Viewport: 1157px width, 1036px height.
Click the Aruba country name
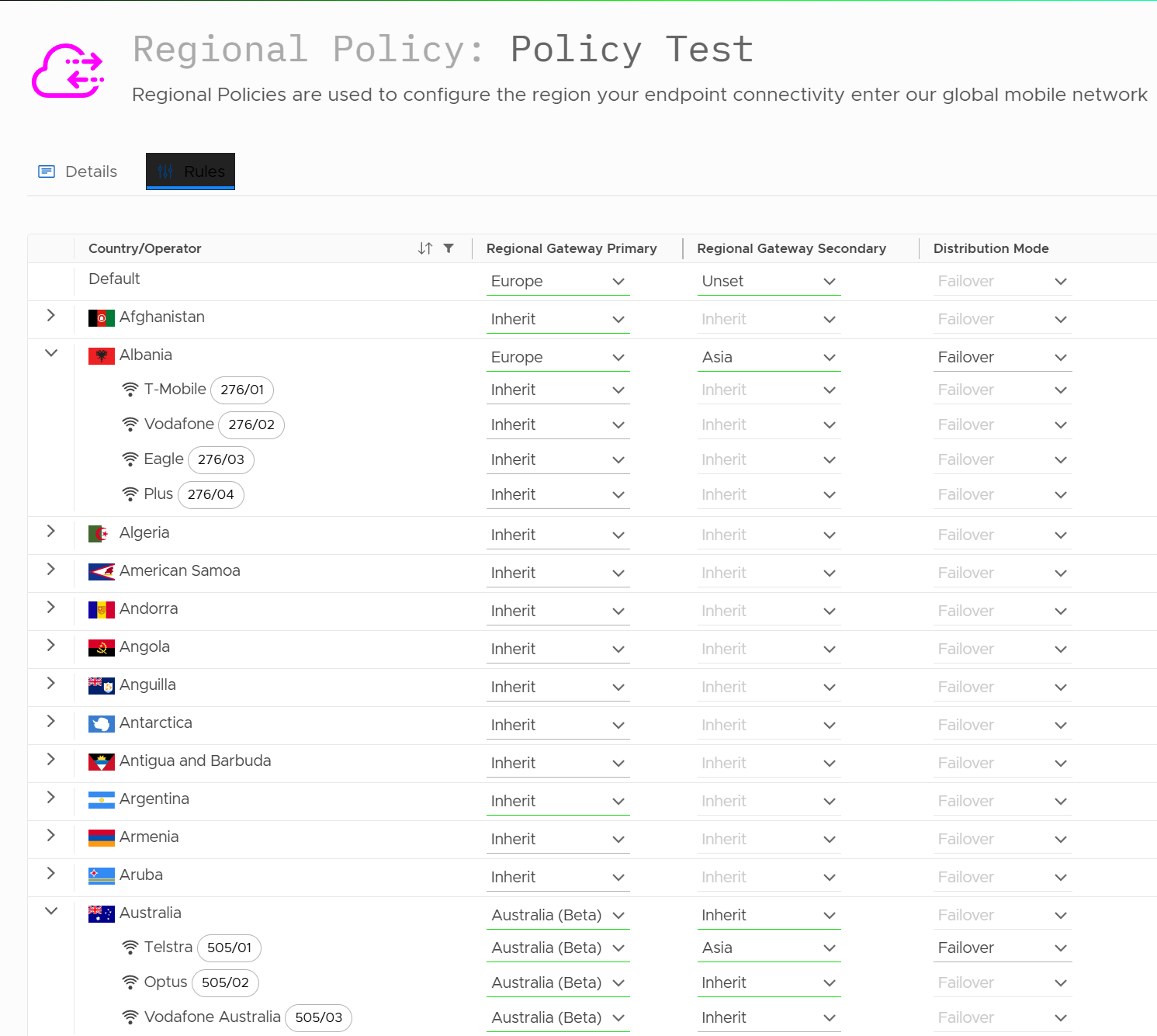click(x=141, y=875)
